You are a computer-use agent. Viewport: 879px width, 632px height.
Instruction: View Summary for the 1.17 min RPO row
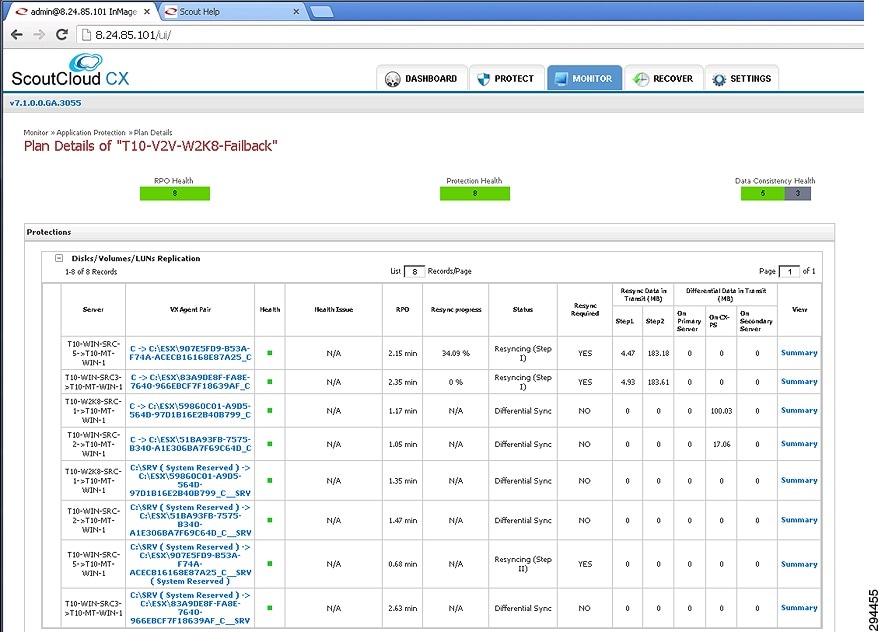[799, 410]
